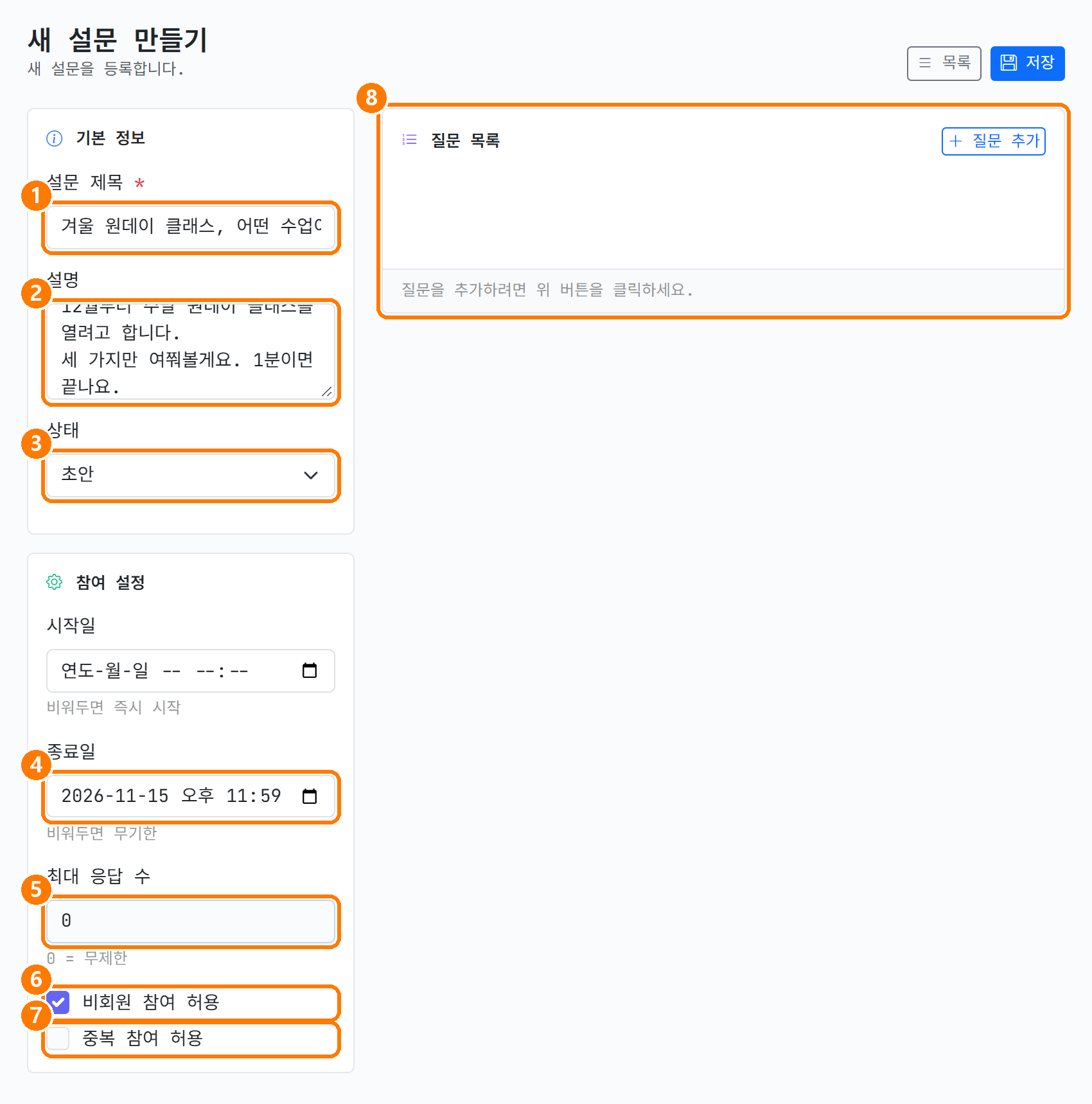The image size is (1092, 1104).
Task: Open calendar picker for 시작일
Action: (x=310, y=671)
